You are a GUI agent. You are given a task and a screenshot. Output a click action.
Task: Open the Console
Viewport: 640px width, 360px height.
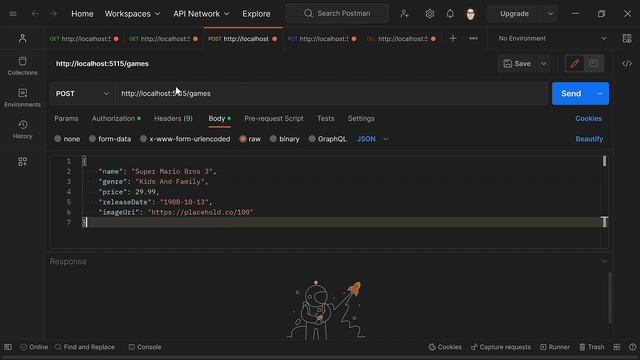[x=145, y=347]
